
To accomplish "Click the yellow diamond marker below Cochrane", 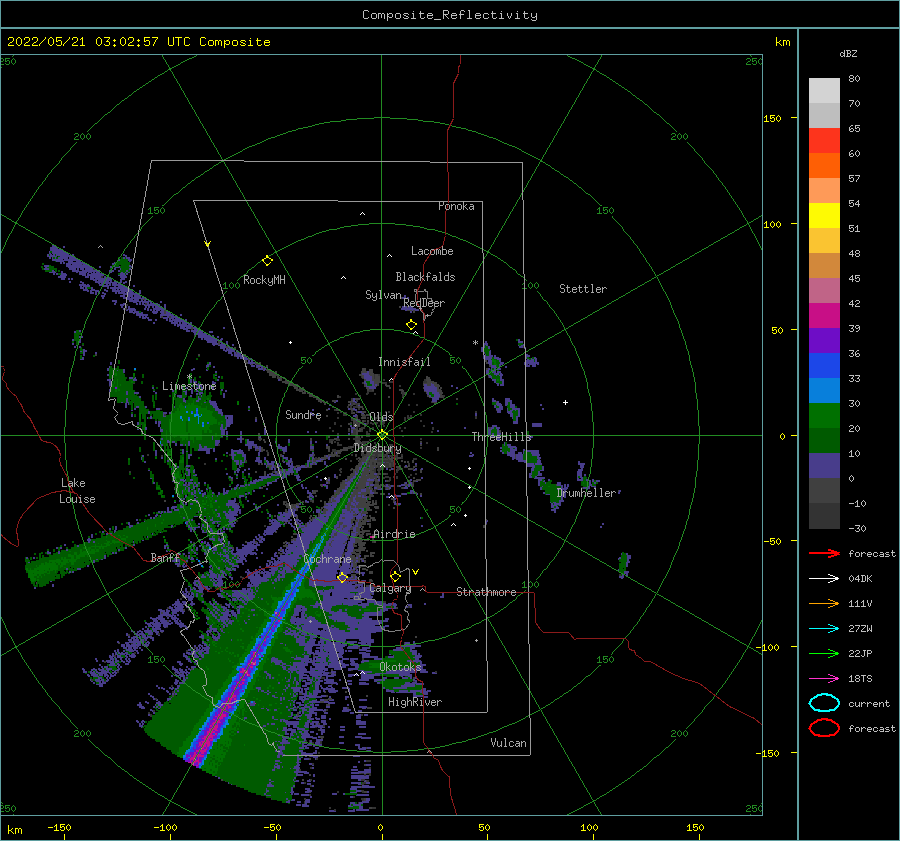I will (342, 577).
